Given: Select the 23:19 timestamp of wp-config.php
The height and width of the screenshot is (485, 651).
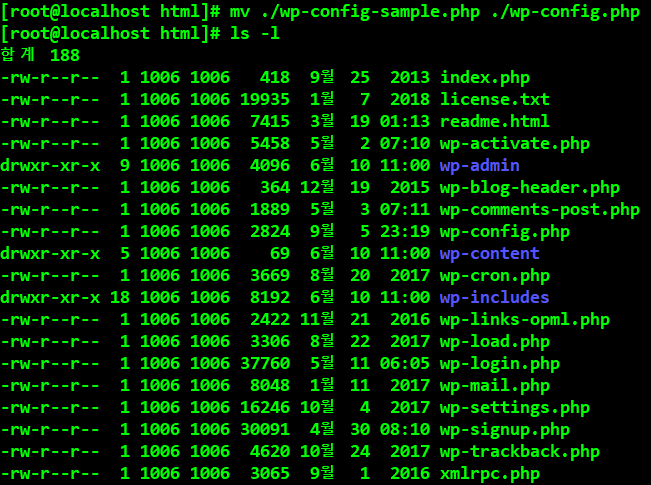Looking at the screenshot, I should pos(405,232).
